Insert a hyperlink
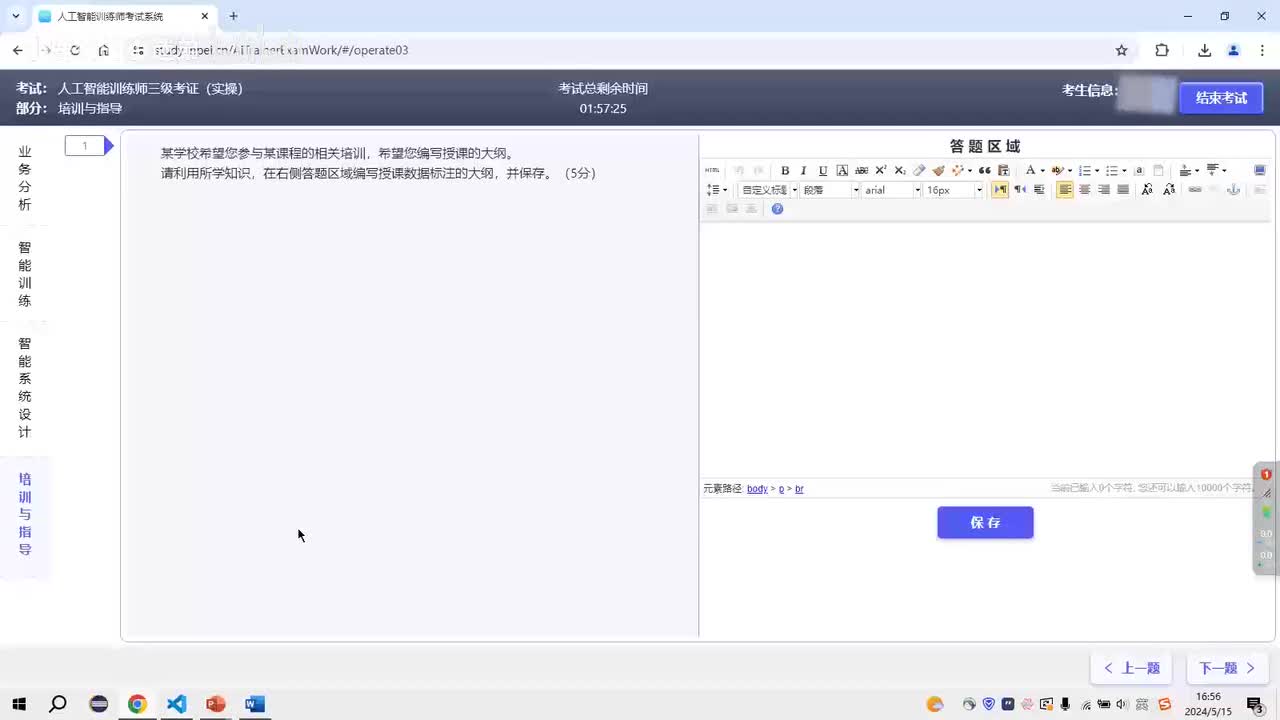 point(1194,189)
